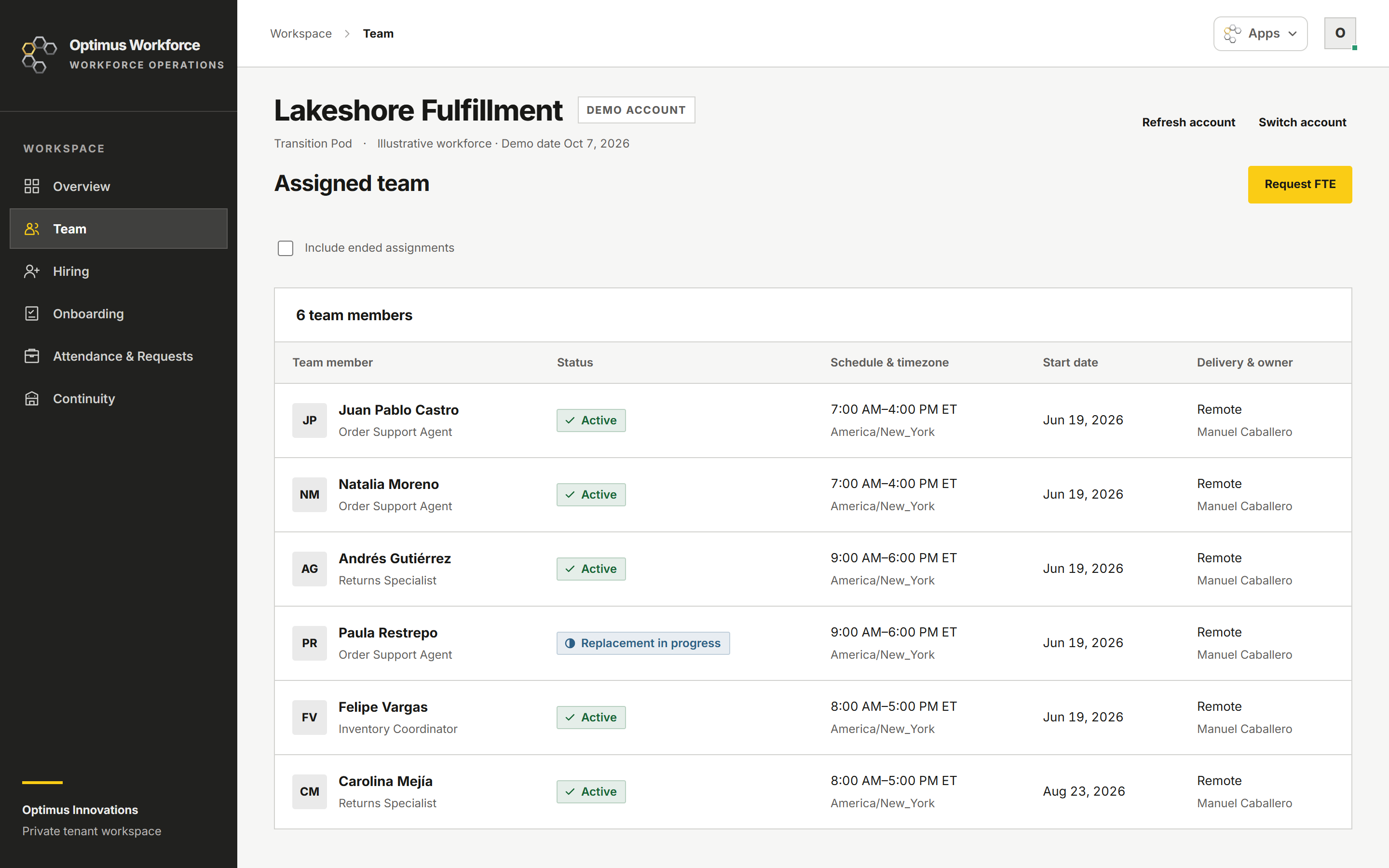Enable Include ended assignments checkbox
This screenshot has width=1389, height=868.
coord(285,248)
